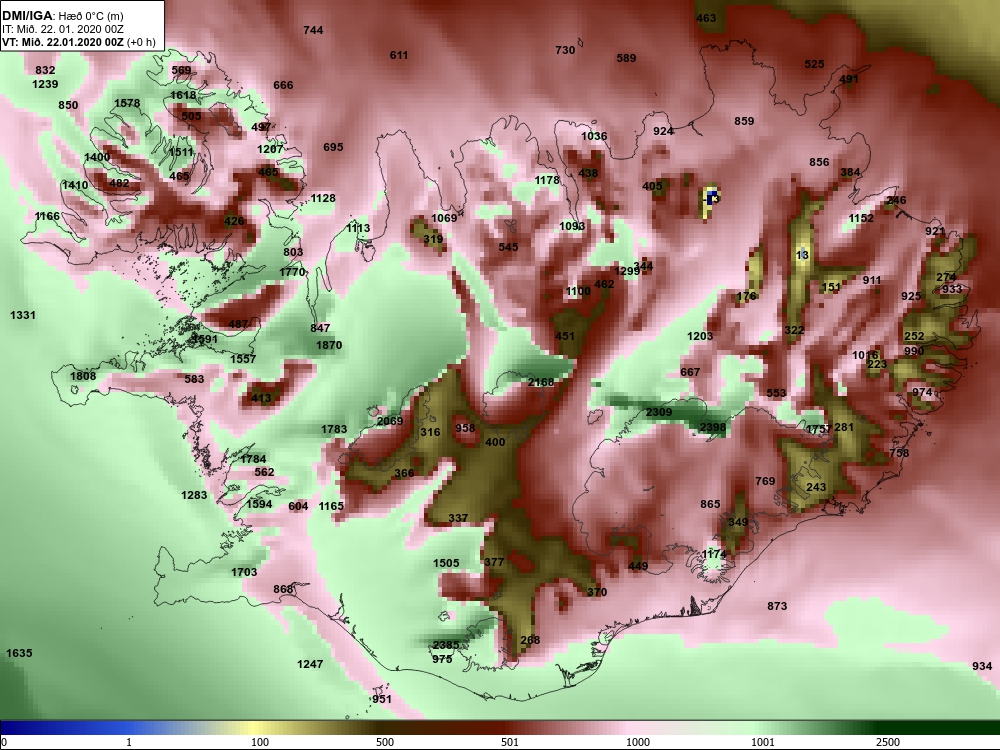
Task: Click the yellow section of the color bar
Action: pyautogui.click(x=252, y=728)
